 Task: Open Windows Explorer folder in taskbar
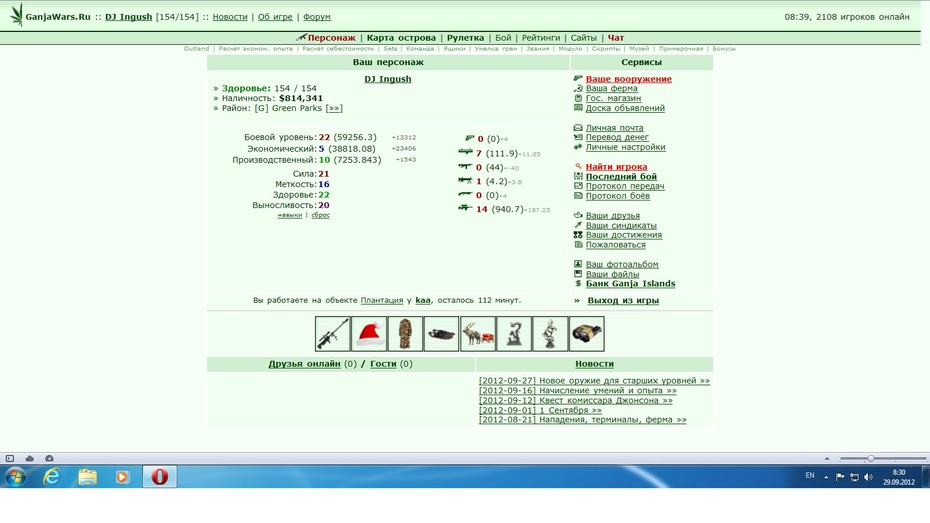[87, 477]
